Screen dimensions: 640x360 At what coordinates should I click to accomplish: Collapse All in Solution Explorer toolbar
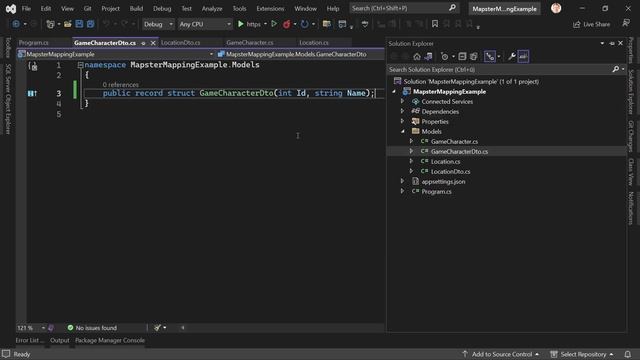[462, 57]
